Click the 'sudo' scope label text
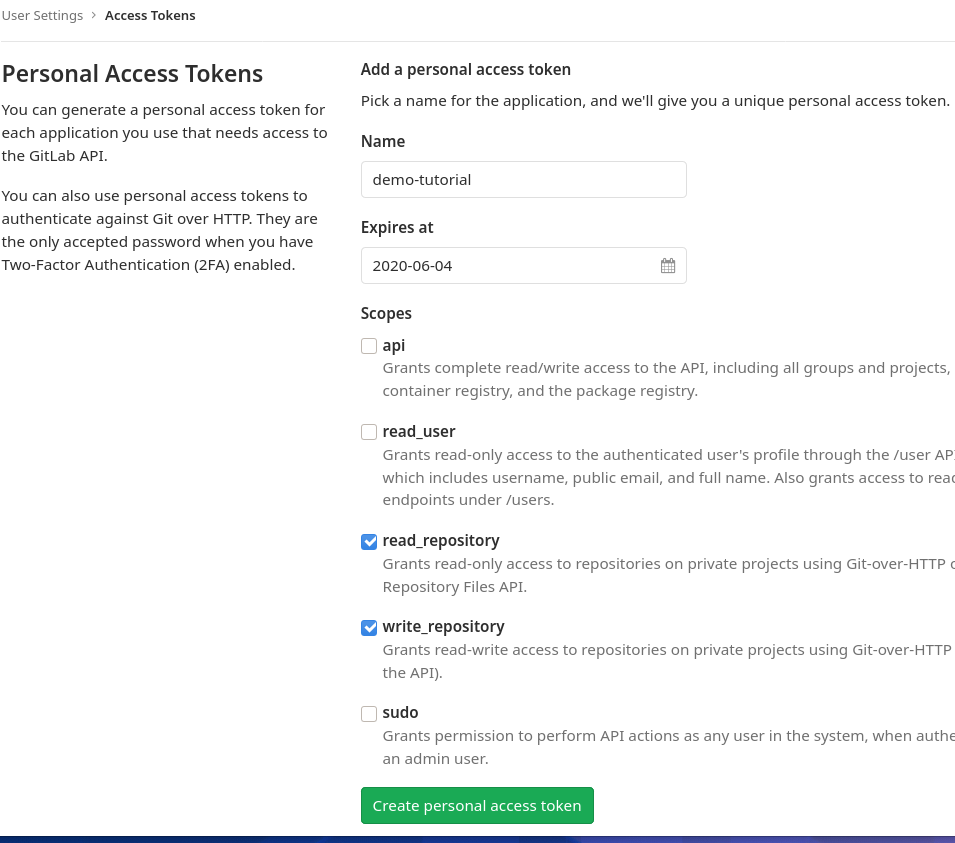Image resolution: width=955 pixels, height=843 pixels. click(x=400, y=713)
